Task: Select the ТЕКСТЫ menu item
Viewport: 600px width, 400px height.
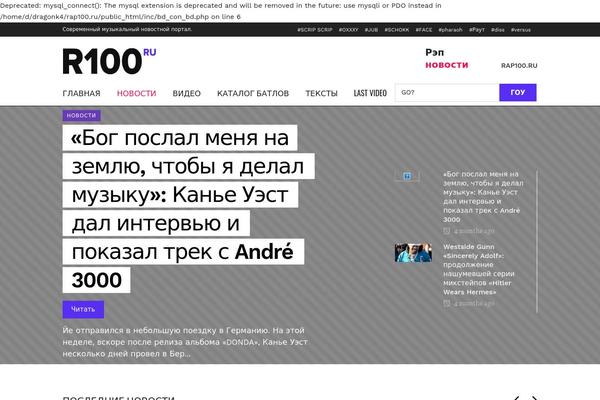Action: [x=321, y=93]
